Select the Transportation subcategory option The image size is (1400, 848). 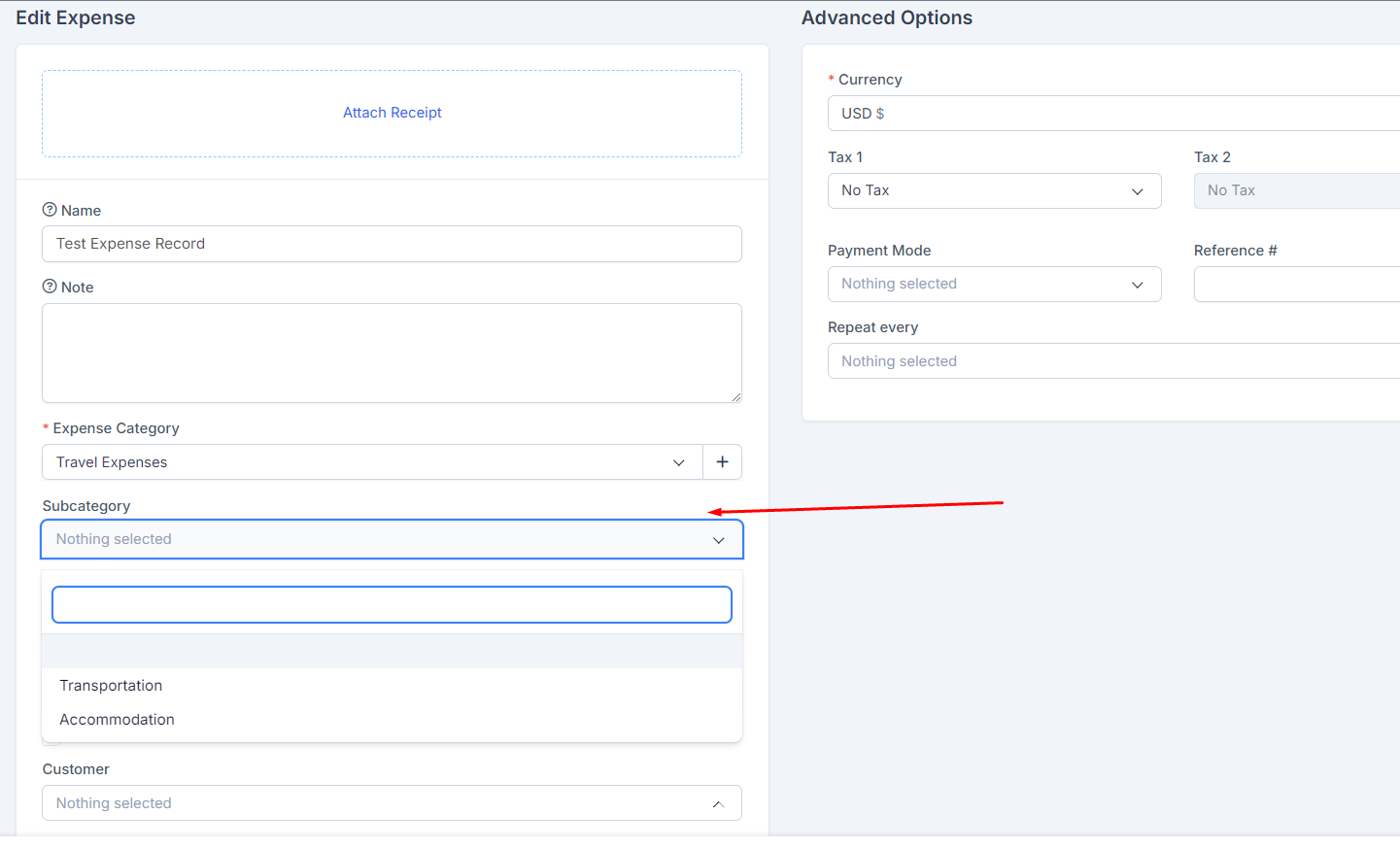[x=111, y=686]
